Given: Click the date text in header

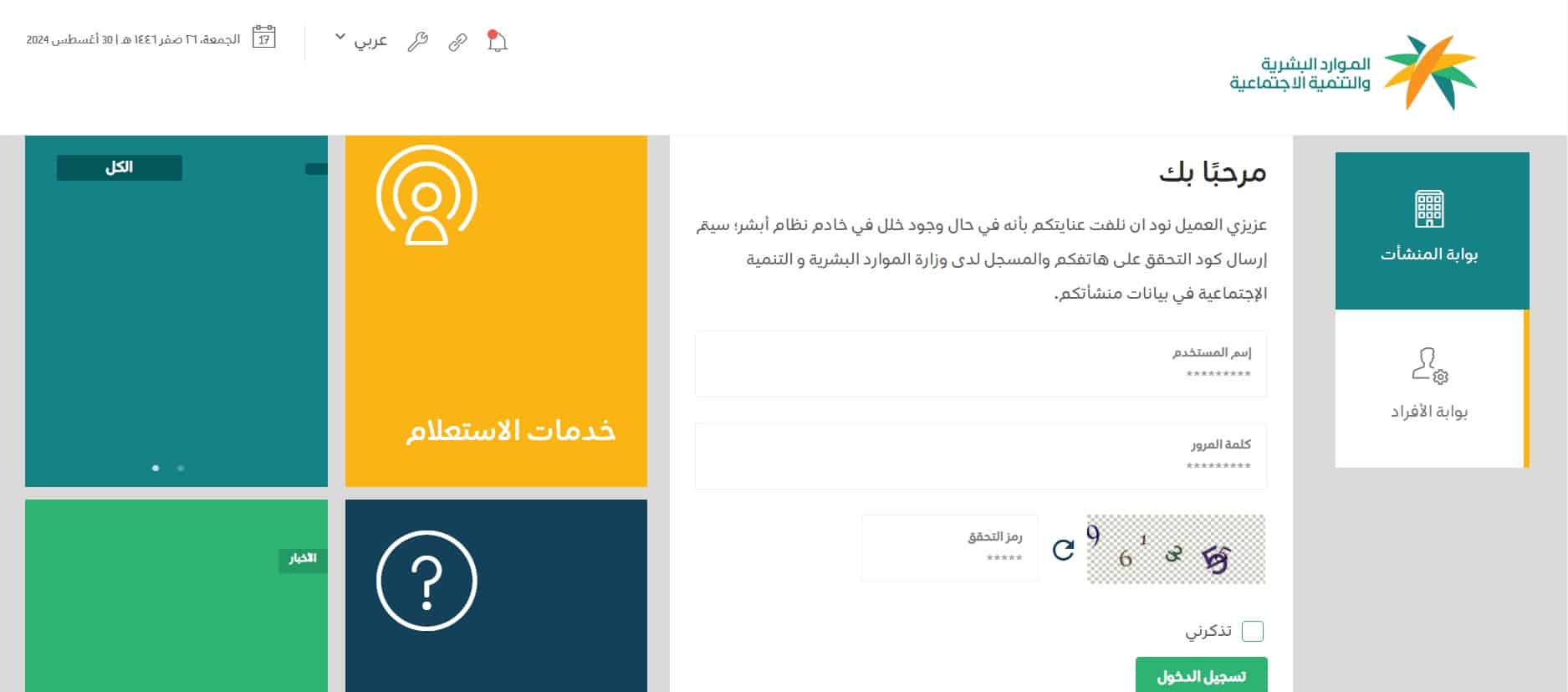Looking at the screenshot, I should [x=133, y=39].
